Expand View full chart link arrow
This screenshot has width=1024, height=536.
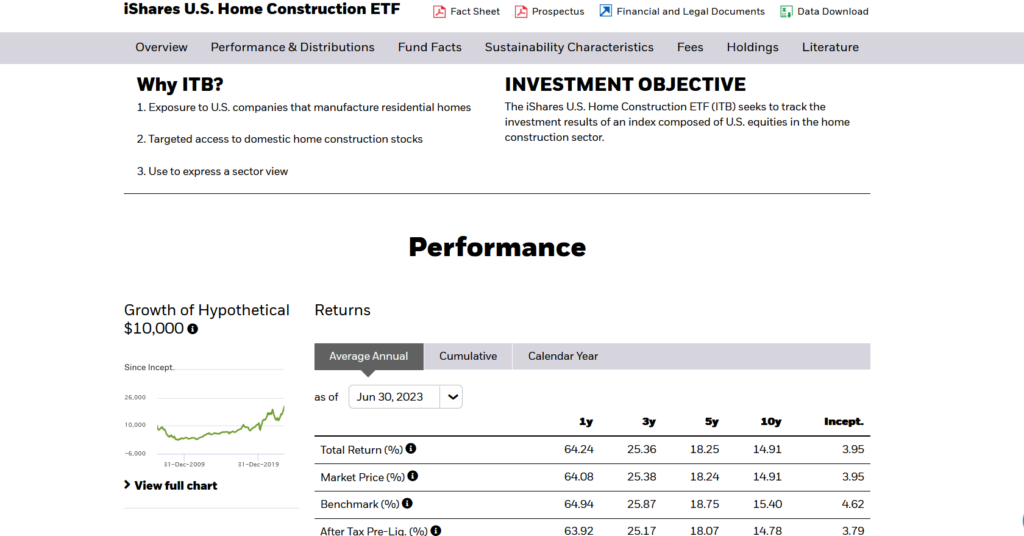128,485
